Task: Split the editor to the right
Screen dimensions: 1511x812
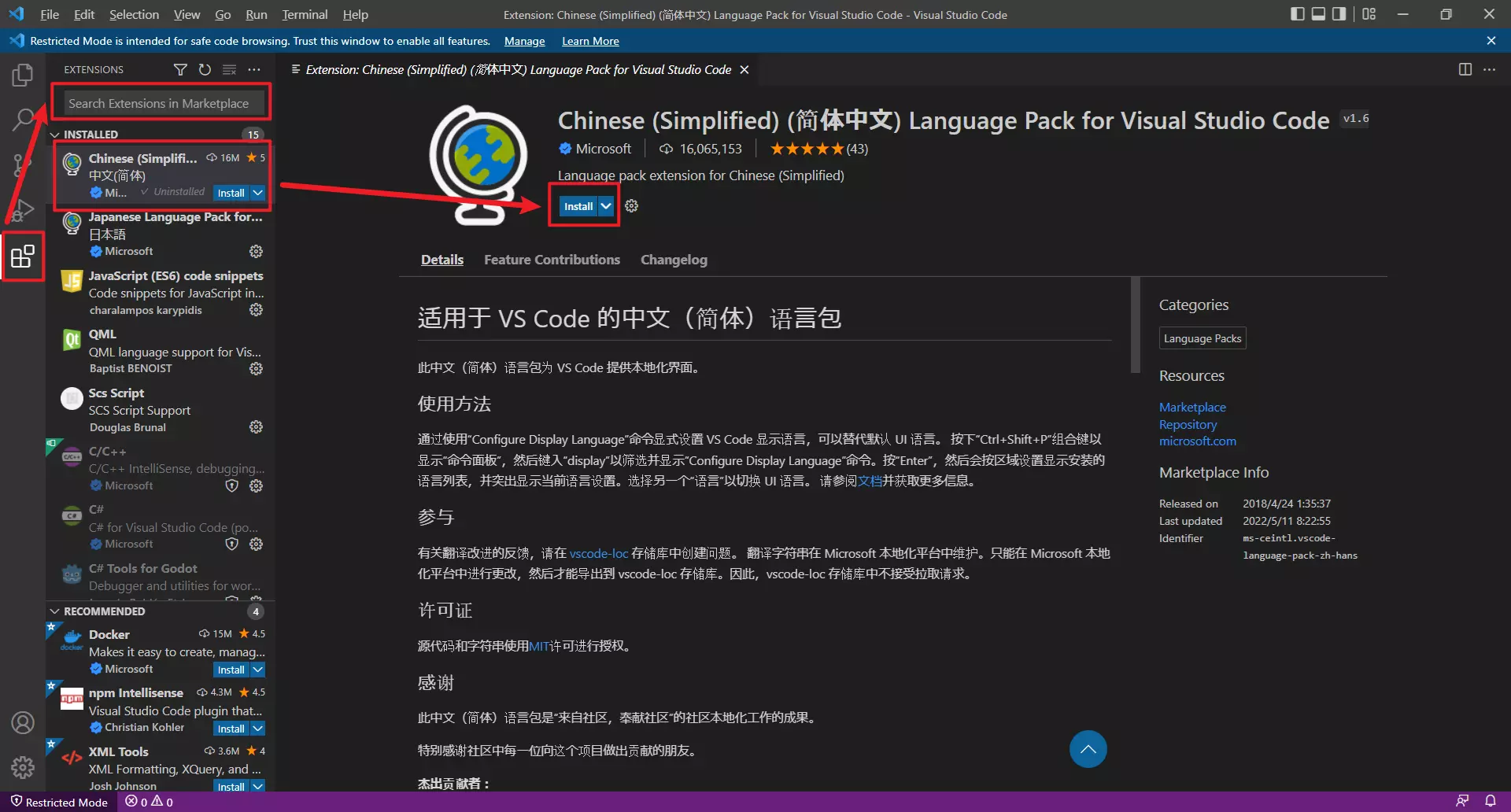Action: [x=1465, y=70]
